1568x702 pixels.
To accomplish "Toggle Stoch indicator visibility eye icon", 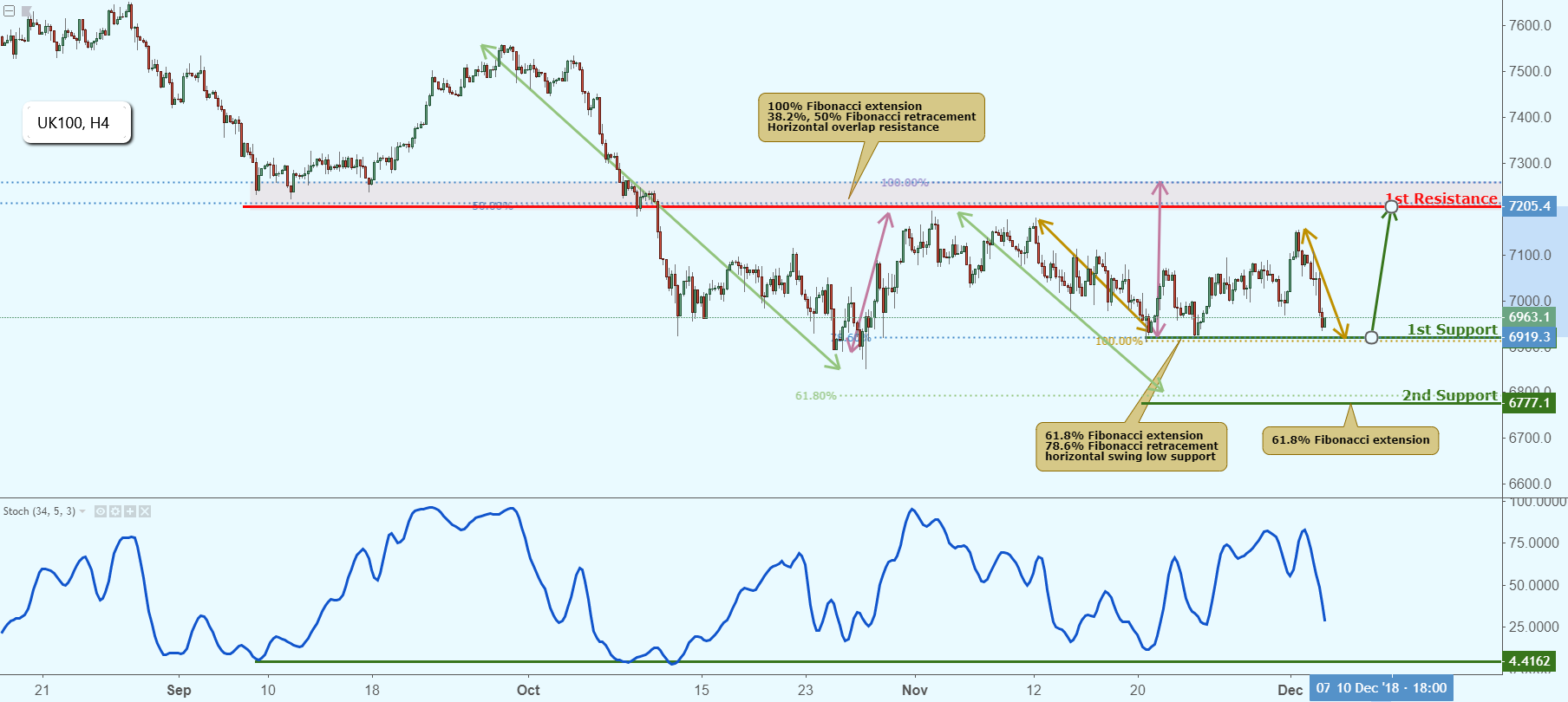I will tap(101, 511).
